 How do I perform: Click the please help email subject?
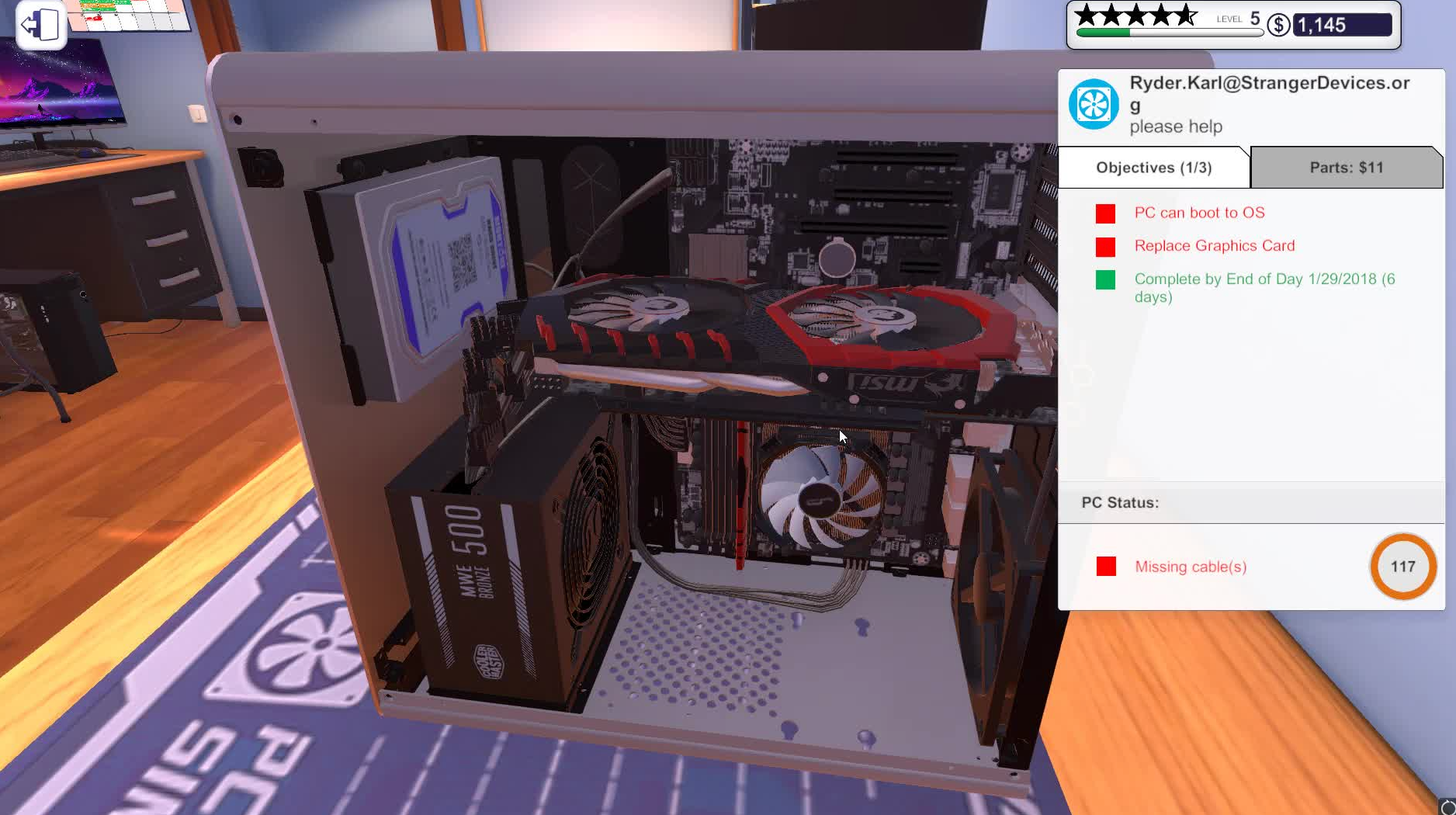1175,126
